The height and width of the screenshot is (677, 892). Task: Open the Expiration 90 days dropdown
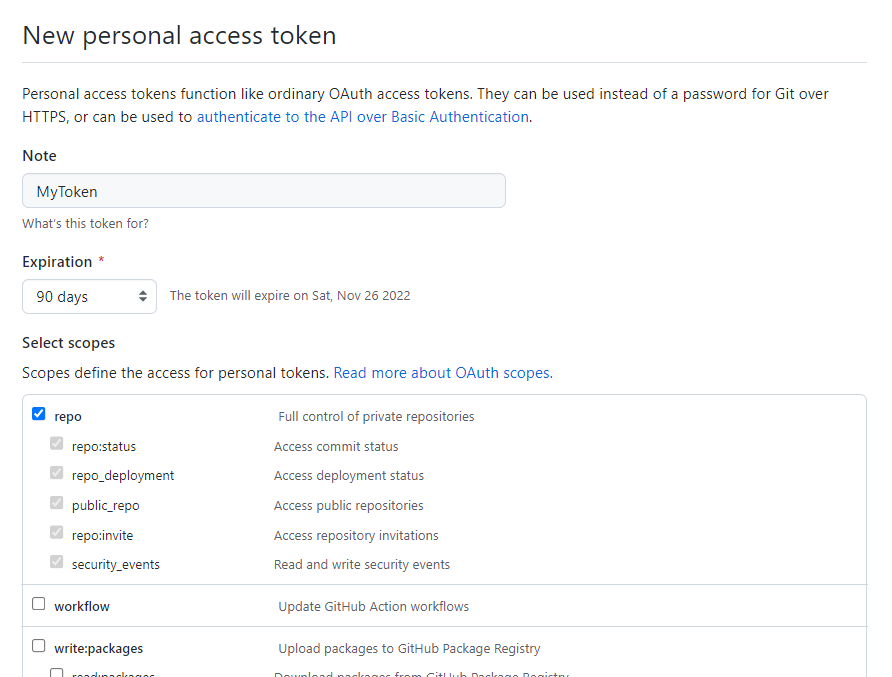coord(89,297)
